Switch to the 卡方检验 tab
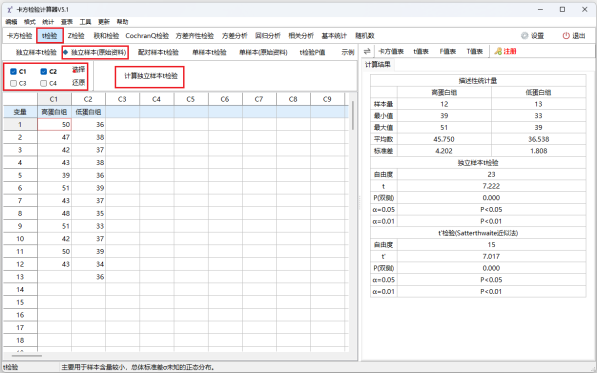The height and width of the screenshot is (373, 597). pos(20,36)
